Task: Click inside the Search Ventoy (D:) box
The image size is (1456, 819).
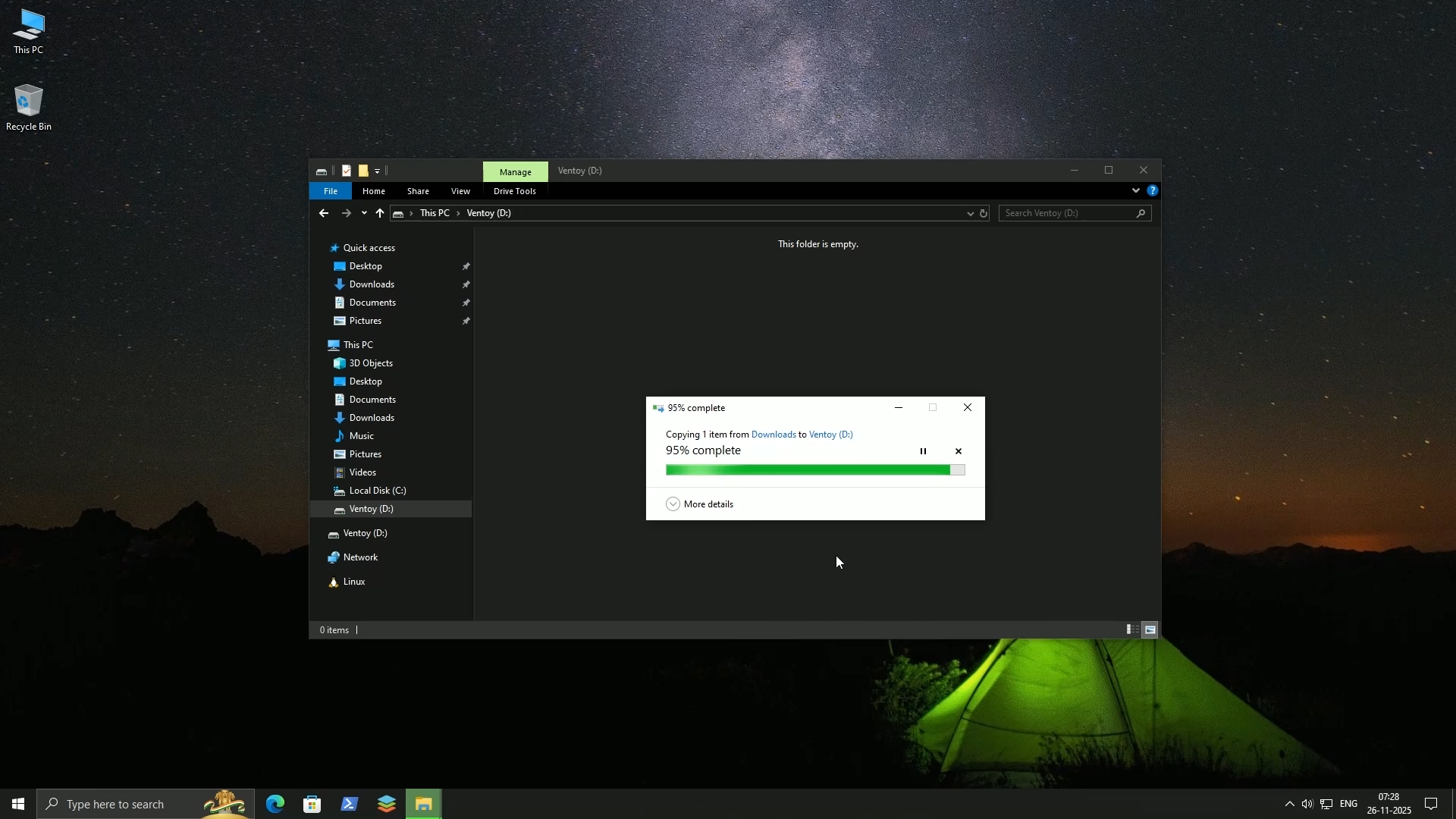Action: pyautogui.click(x=1069, y=213)
